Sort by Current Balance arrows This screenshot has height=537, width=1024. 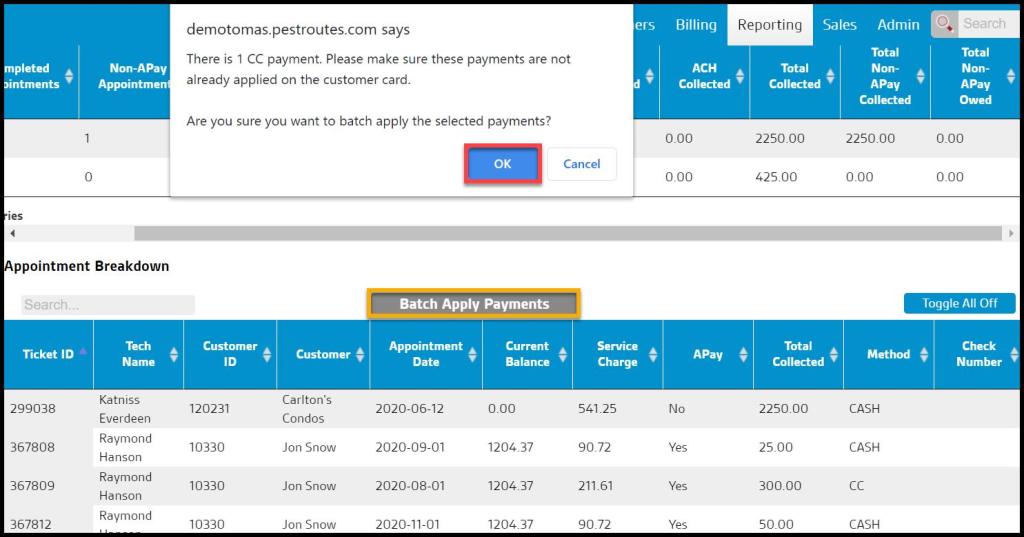pyautogui.click(x=562, y=354)
